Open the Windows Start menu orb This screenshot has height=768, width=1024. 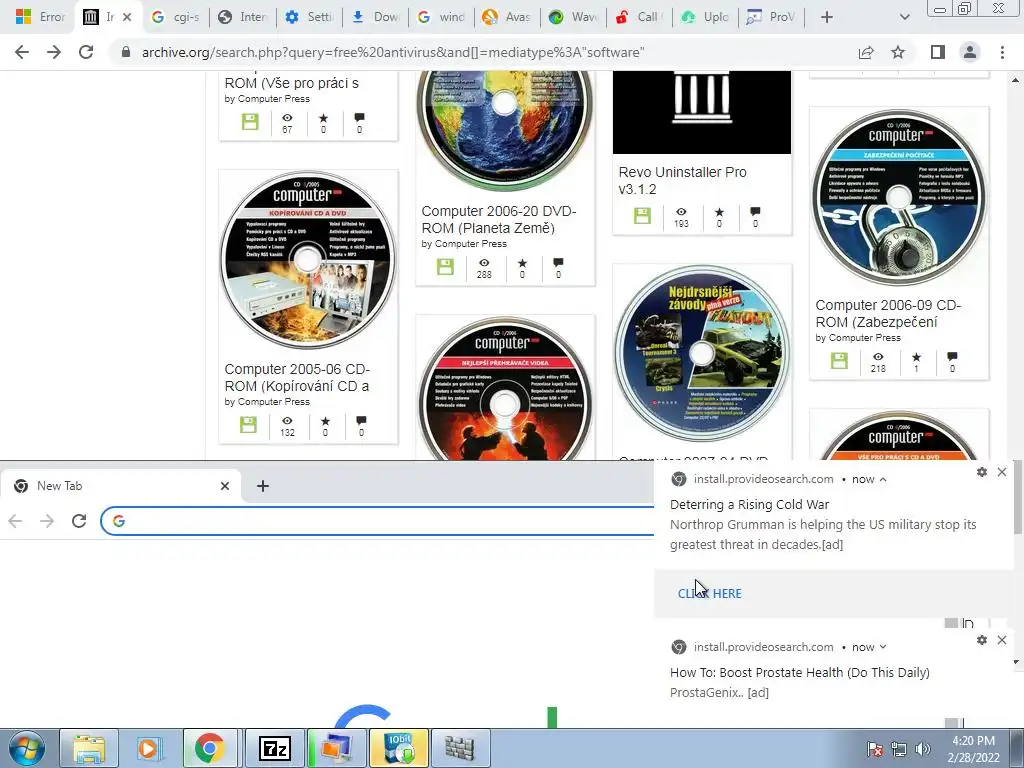(x=27, y=748)
